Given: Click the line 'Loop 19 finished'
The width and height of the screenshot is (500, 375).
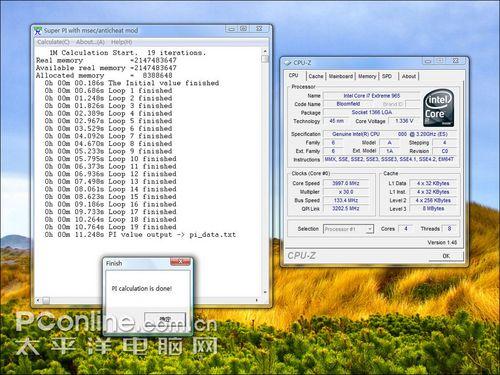Looking at the screenshot, I should (x=111, y=227).
